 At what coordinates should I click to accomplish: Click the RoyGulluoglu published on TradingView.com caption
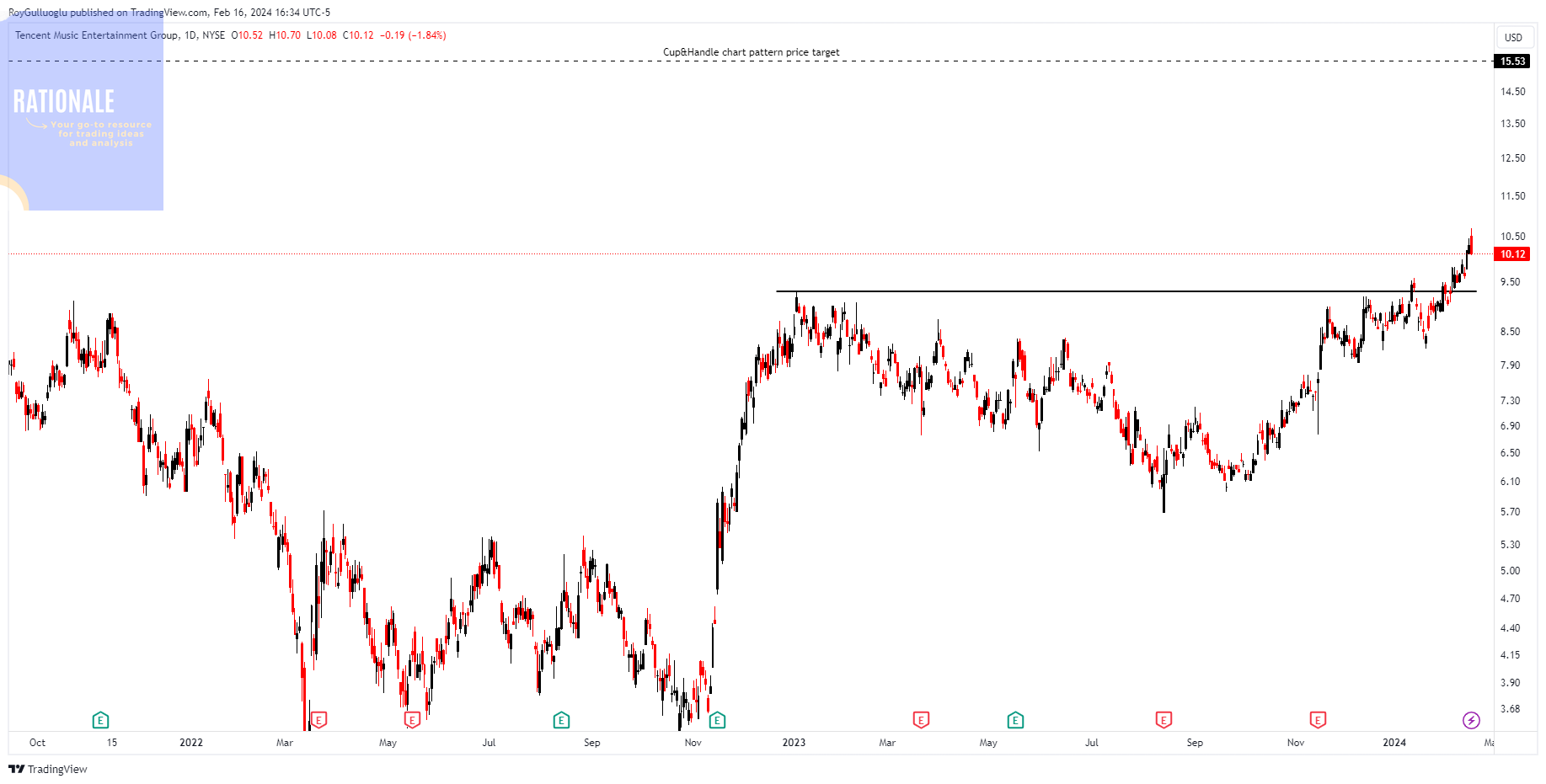108,13
